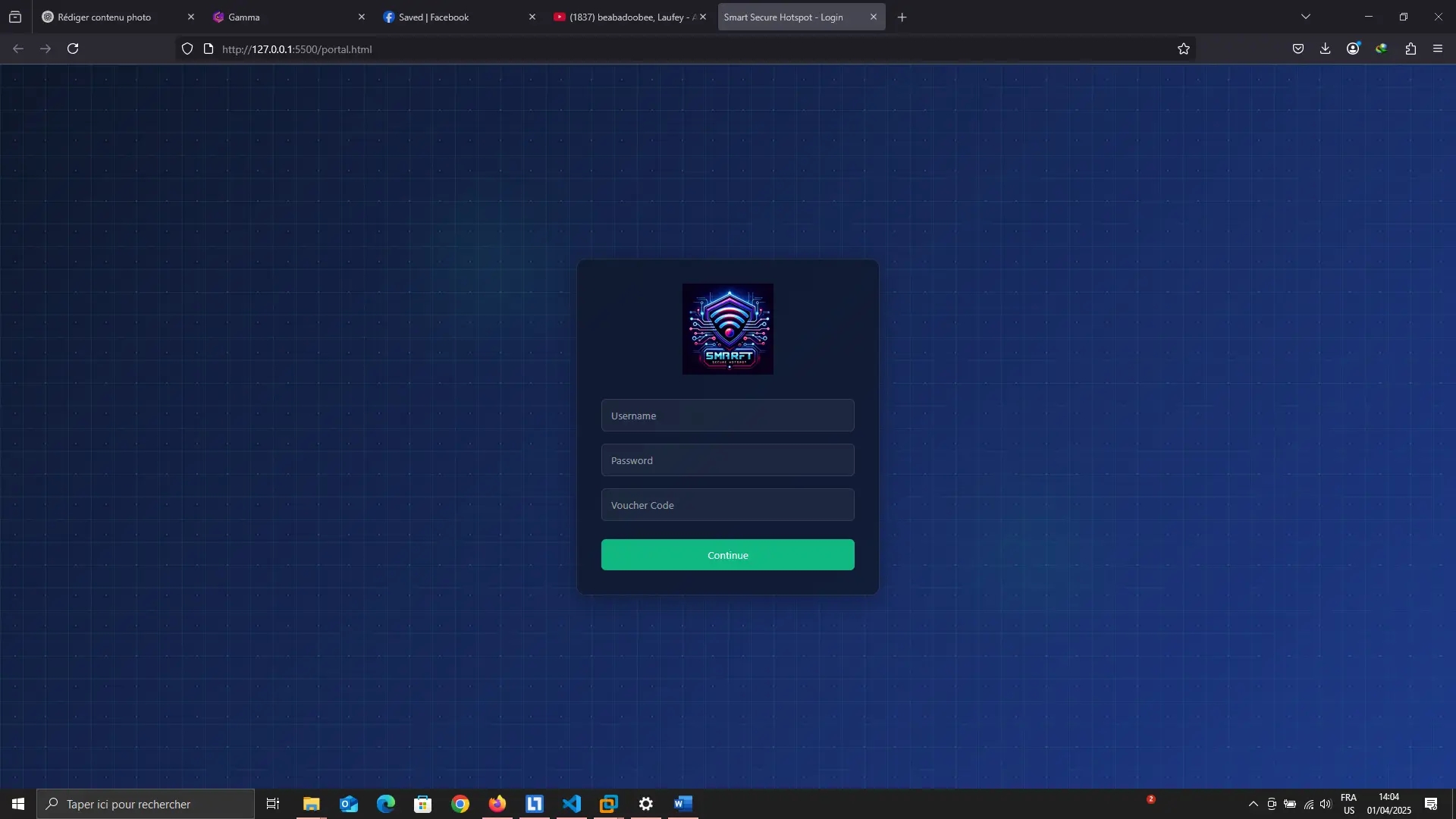Open the clock showing 14:04
This screenshot has height=819, width=1456.
[1389, 804]
